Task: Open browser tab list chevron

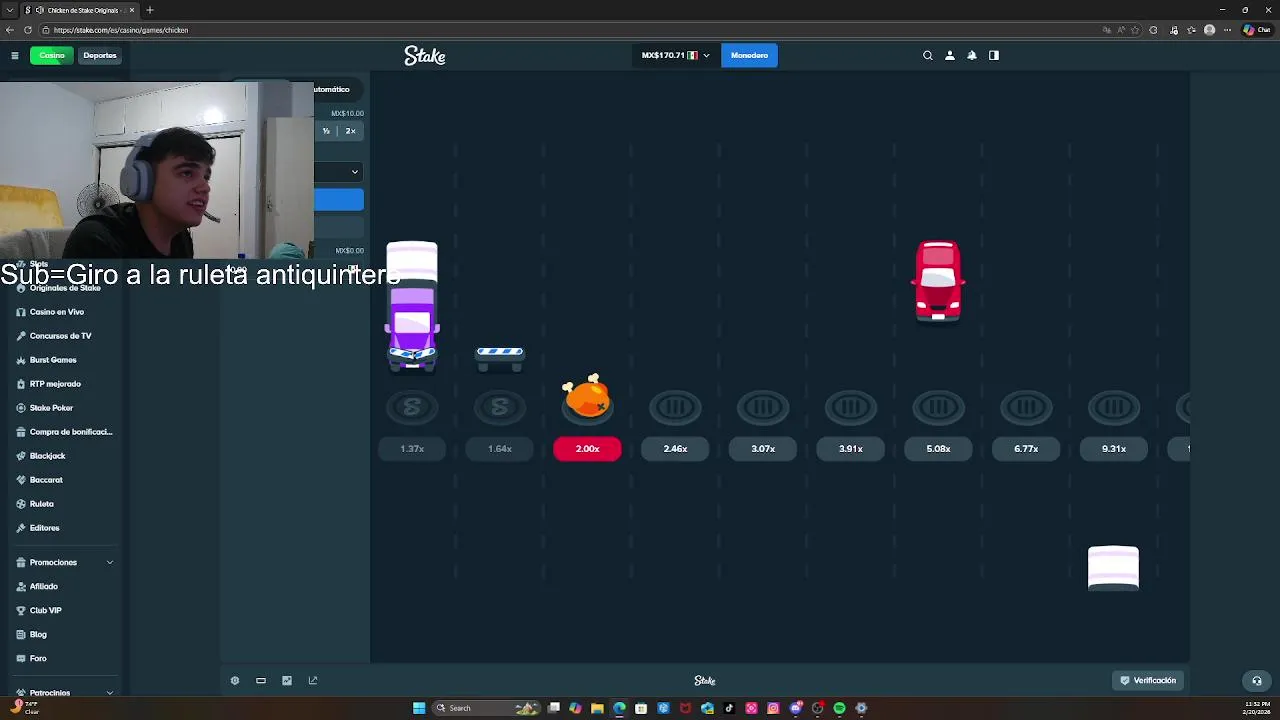Action: click(x=10, y=10)
